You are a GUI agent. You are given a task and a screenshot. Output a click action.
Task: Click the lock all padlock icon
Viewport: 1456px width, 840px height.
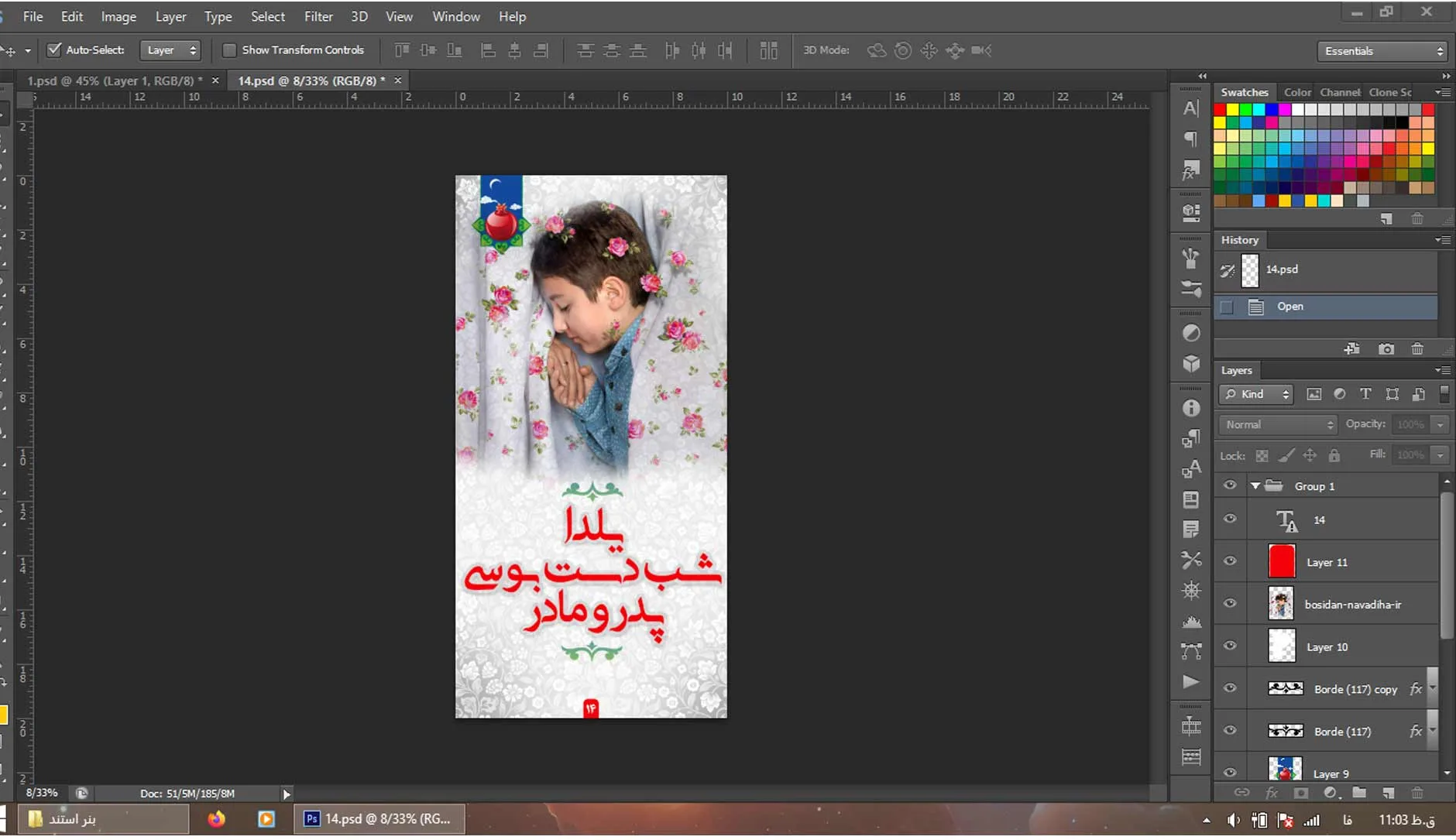1334,455
